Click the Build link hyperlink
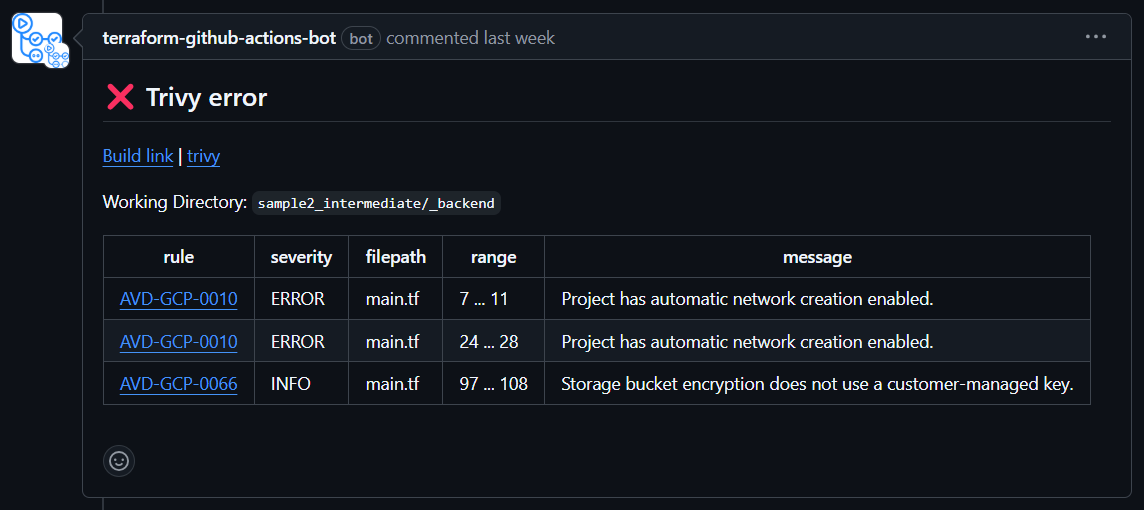This screenshot has height=510, width=1144. (x=138, y=156)
